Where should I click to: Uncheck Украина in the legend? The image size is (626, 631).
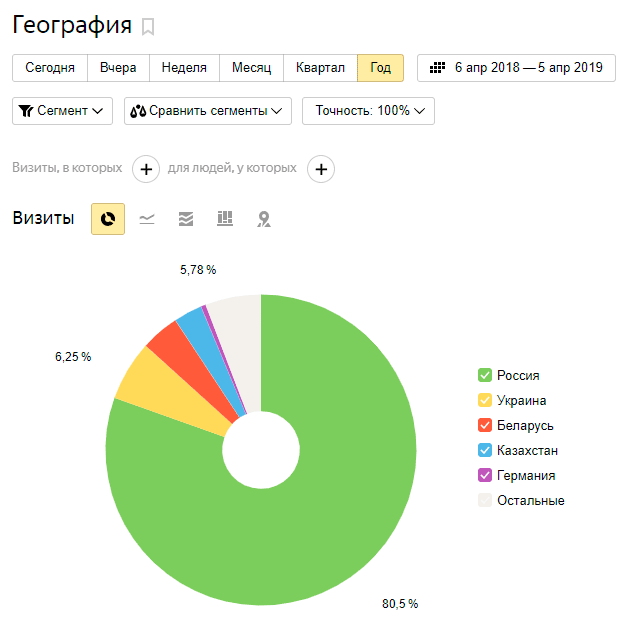point(485,400)
